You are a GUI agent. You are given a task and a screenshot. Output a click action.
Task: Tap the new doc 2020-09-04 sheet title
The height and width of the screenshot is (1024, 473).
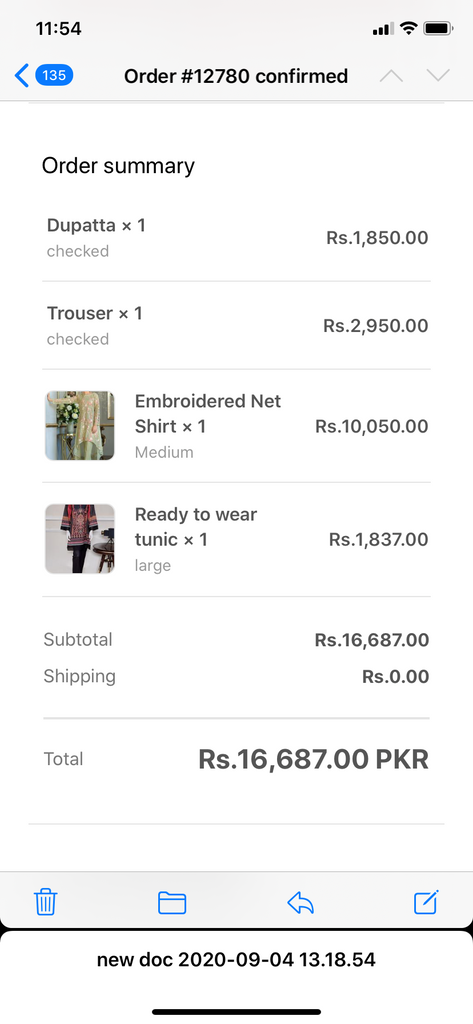tap(236, 959)
